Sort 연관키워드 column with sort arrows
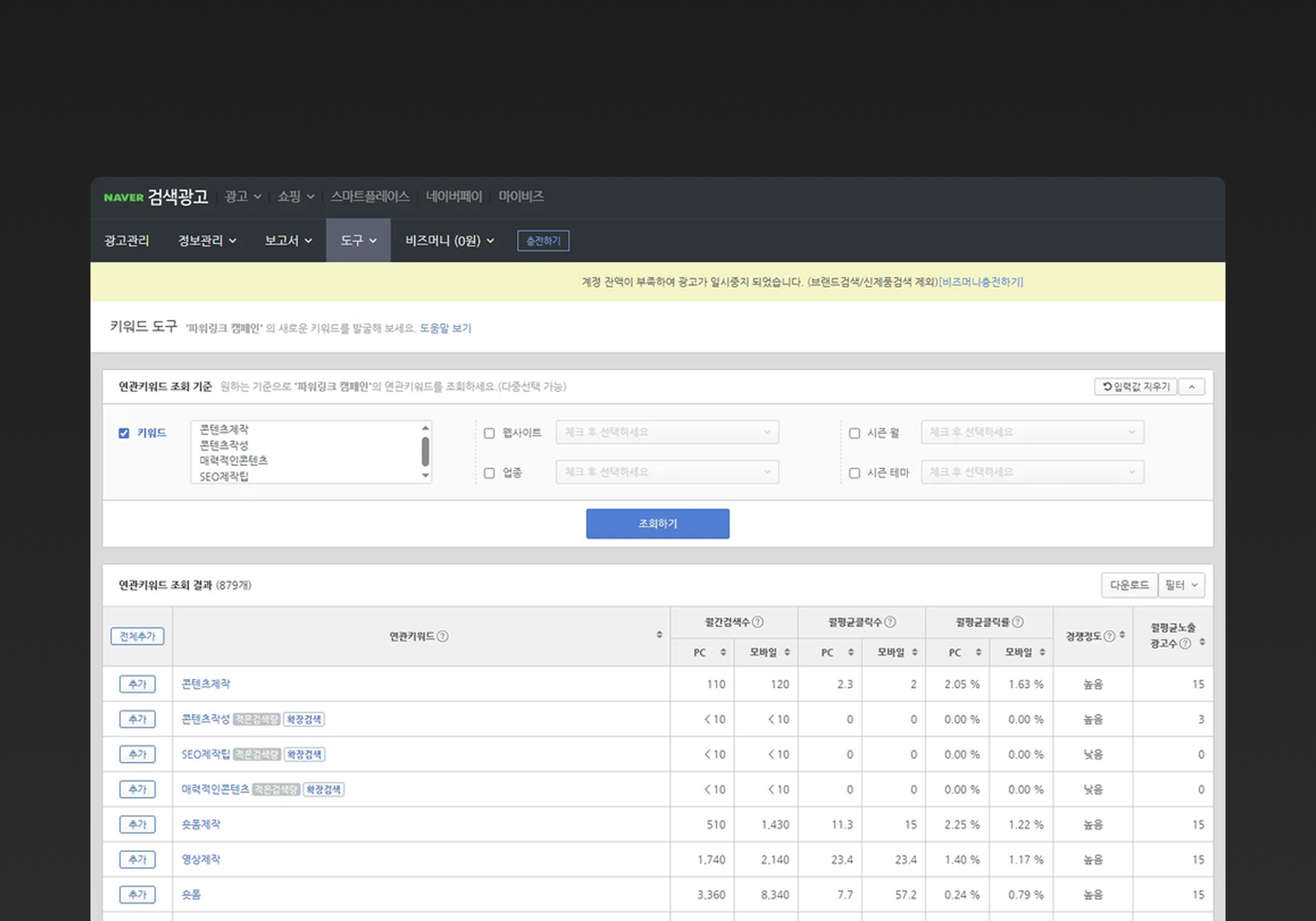This screenshot has height=921, width=1316. pos(659,635)
